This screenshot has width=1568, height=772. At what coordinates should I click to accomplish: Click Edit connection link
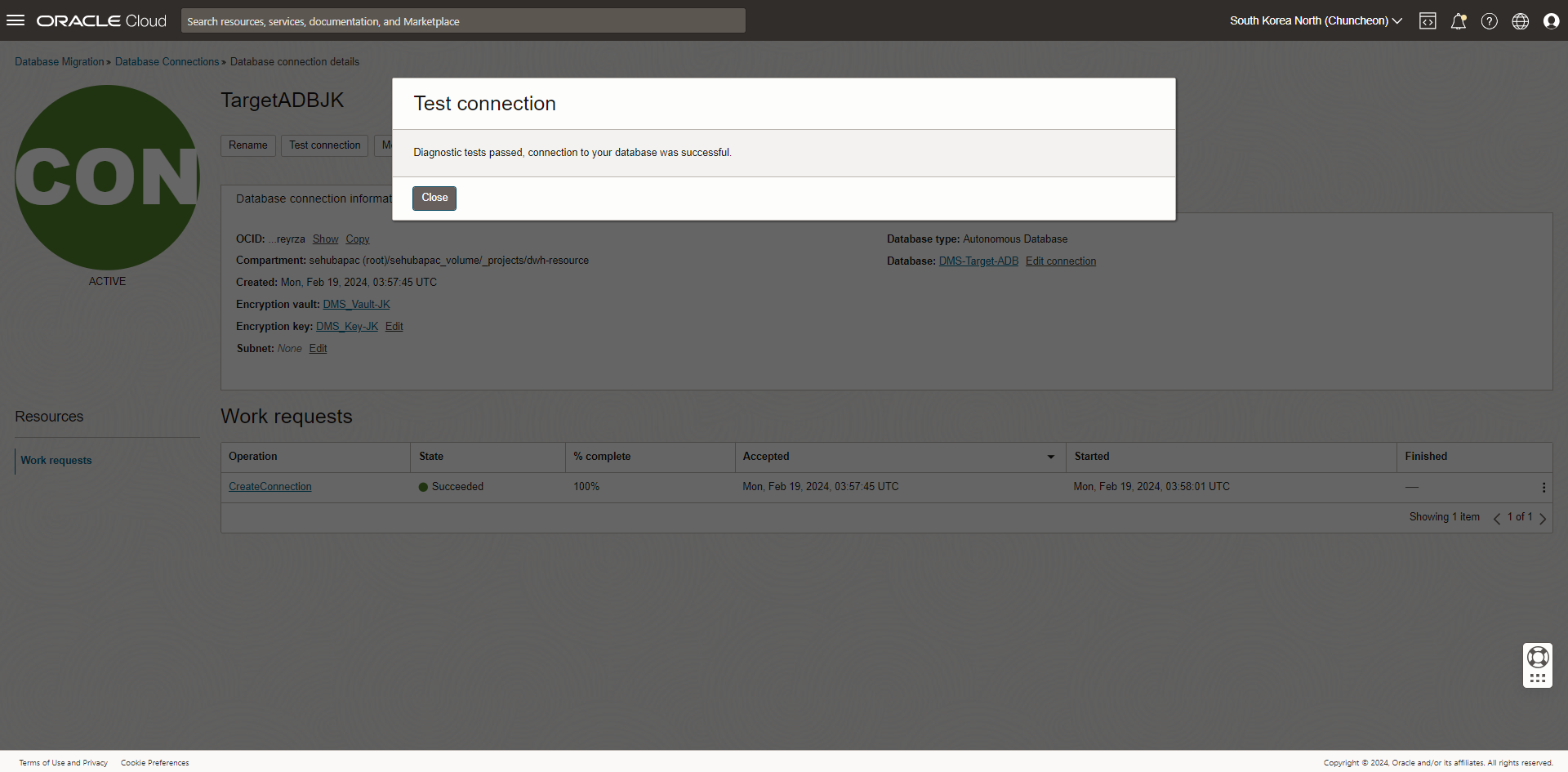(x=1061, y=261)
